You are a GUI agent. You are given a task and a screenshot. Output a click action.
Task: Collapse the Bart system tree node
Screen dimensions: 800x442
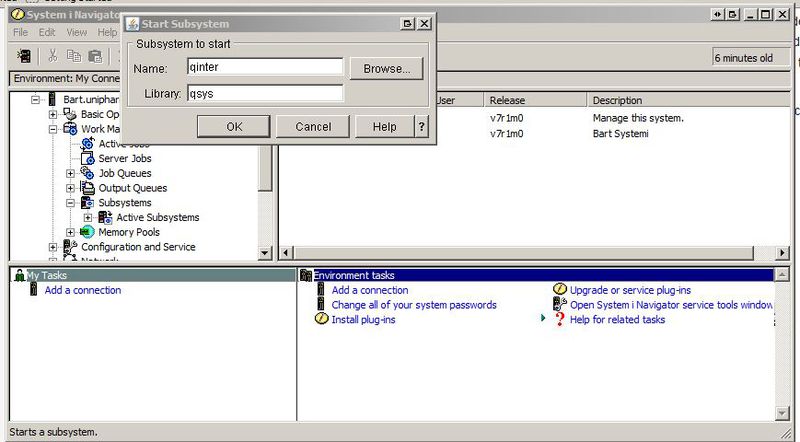pos(35,100)
